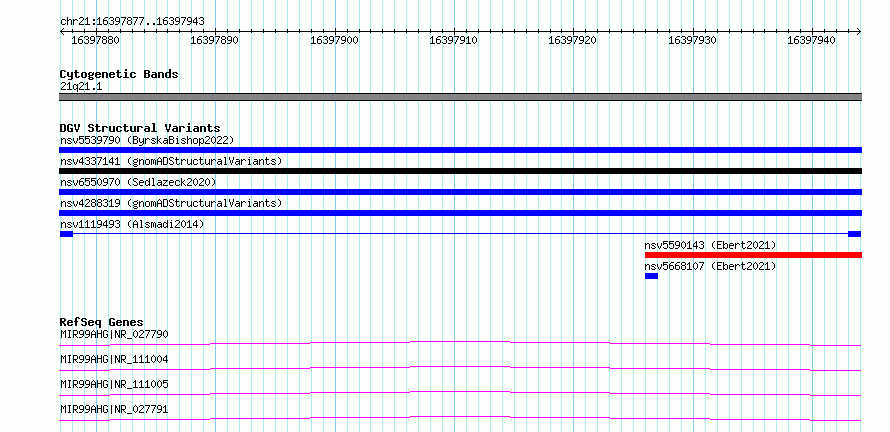890x432 pixels.
Task: Select the black nsv4337141 variant bar
Action: tap(460, 171)
